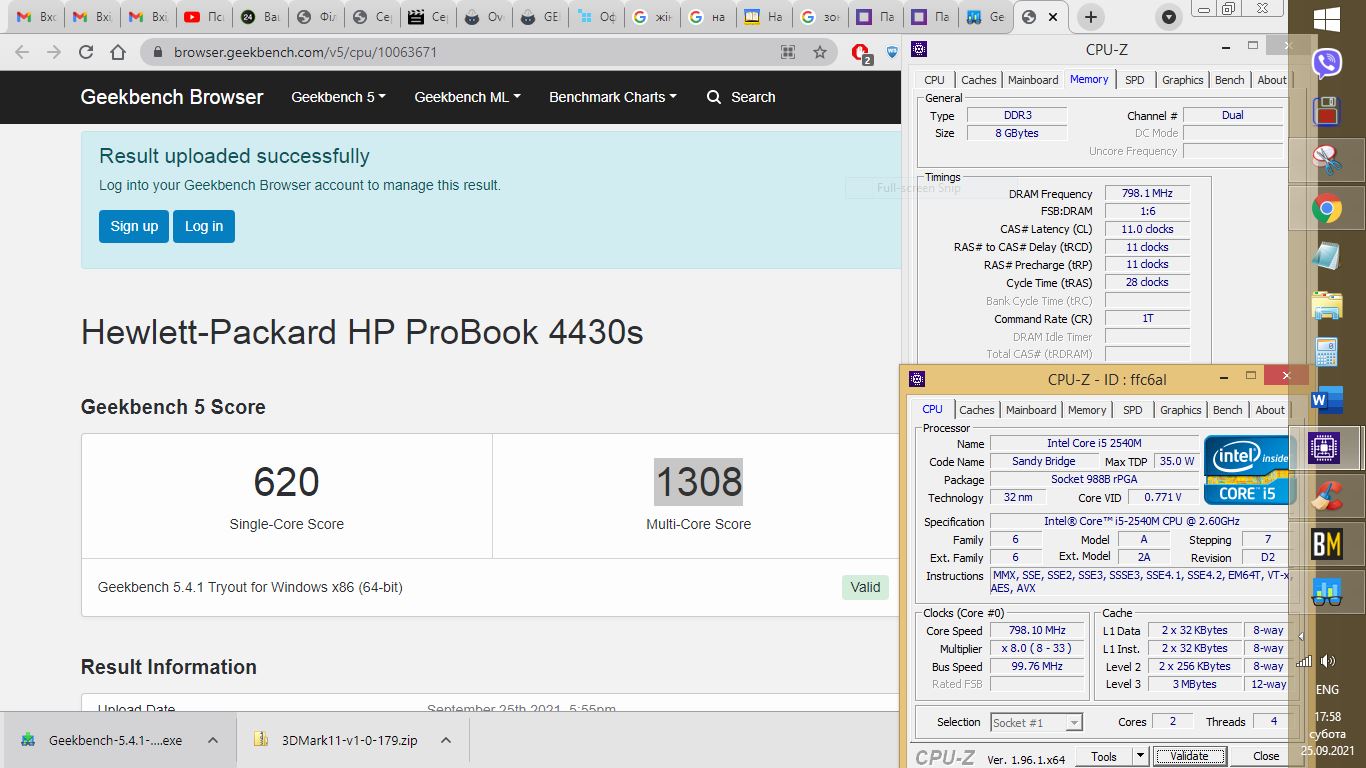The image size is (1366, 768).
Task: Bookmark this page with the star icon
Action: click(820, 52)
